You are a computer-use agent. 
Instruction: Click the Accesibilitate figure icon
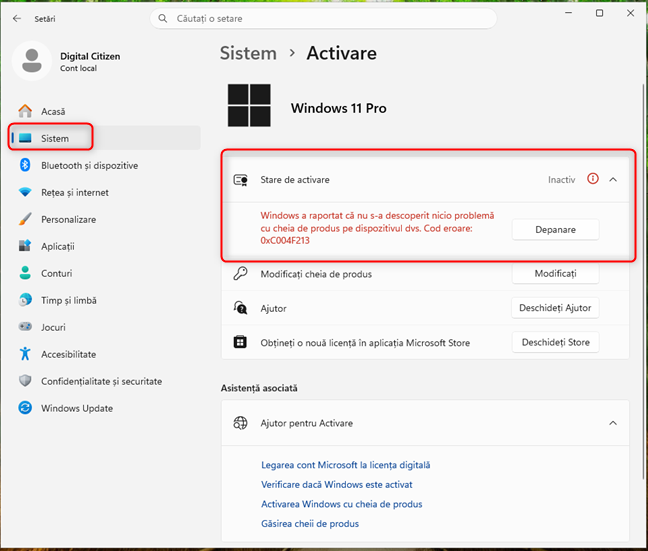25,354
